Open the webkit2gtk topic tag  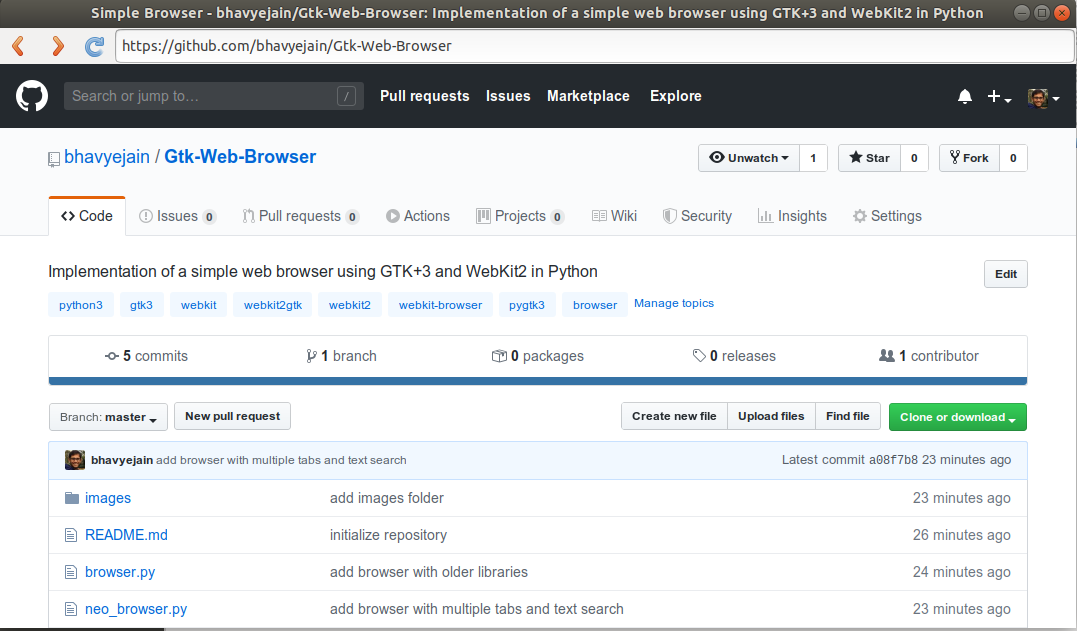pyautogui.click(x=273, y=305)
